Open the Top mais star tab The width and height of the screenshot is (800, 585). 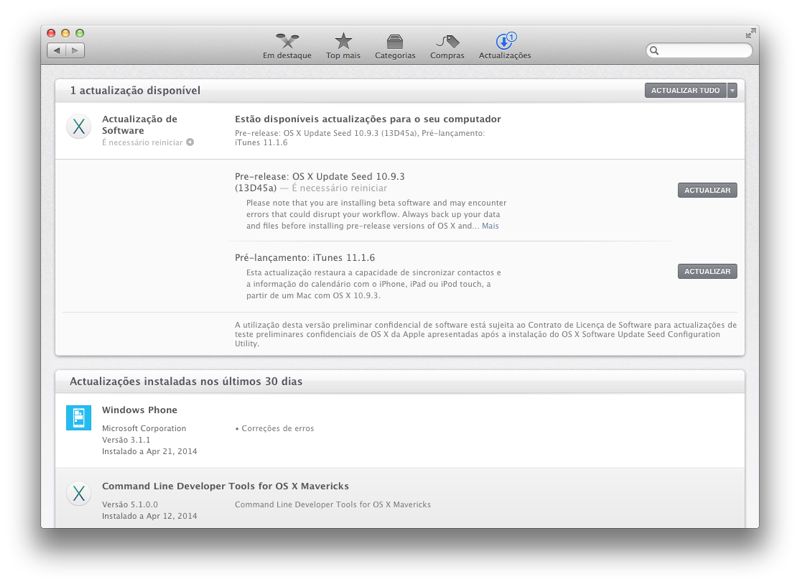tap(343, 46)
